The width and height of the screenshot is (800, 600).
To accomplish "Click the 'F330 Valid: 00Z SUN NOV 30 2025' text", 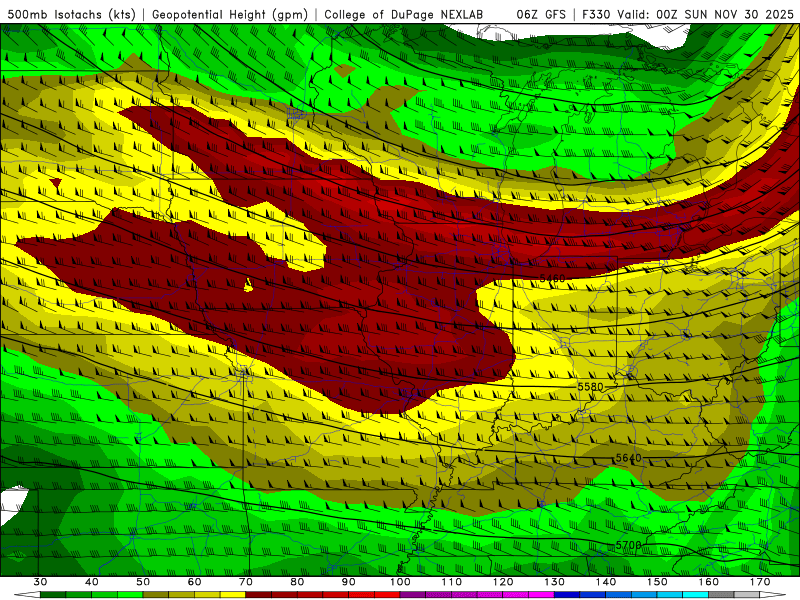I will click(x=688, y=15).
